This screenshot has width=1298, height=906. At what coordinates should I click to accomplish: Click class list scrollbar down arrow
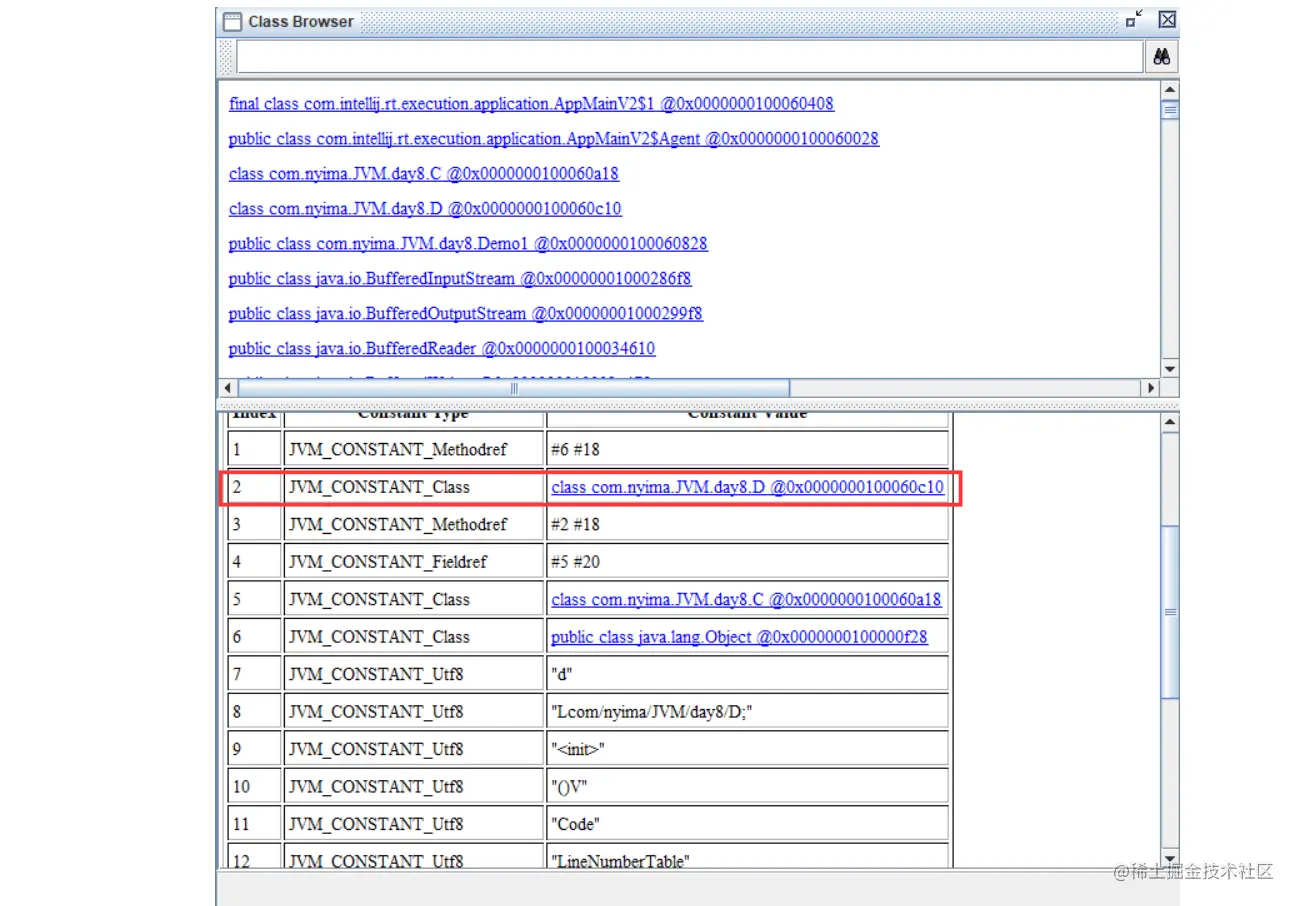click(x=1169, y=368)
